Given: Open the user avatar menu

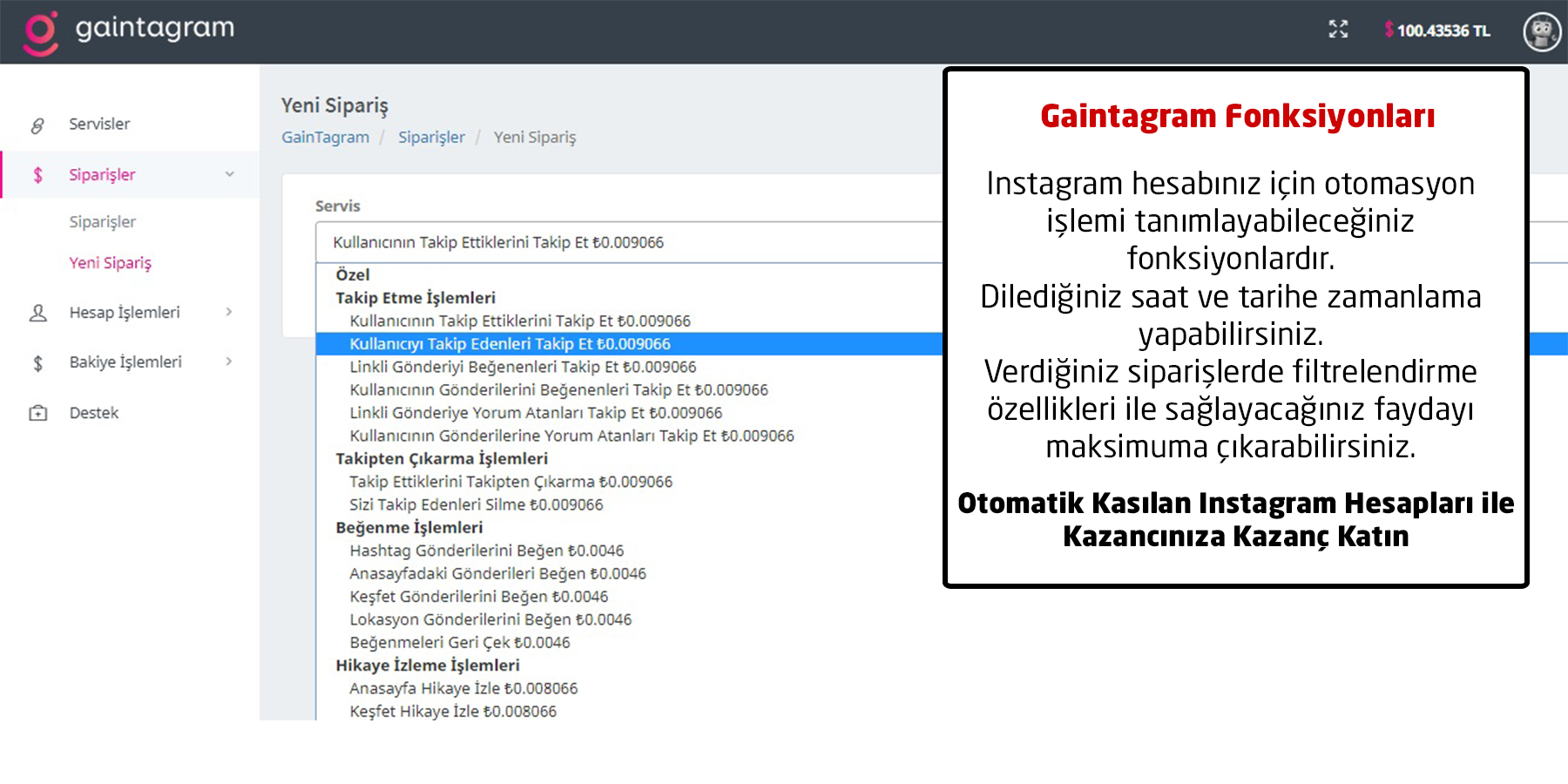Looking at the screenshot, I should click(x=1542, y=32).
